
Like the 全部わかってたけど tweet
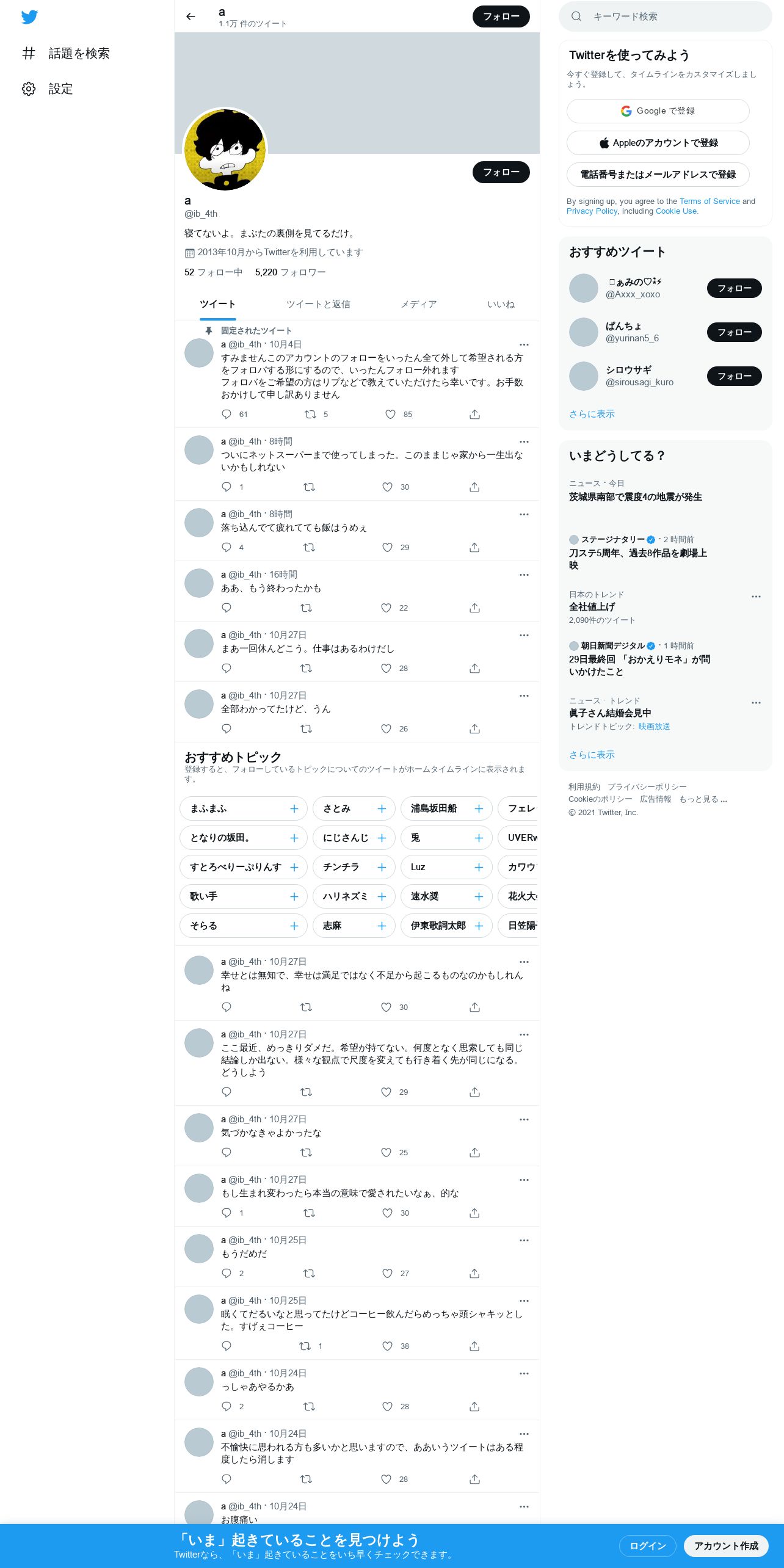click(386, 728)
